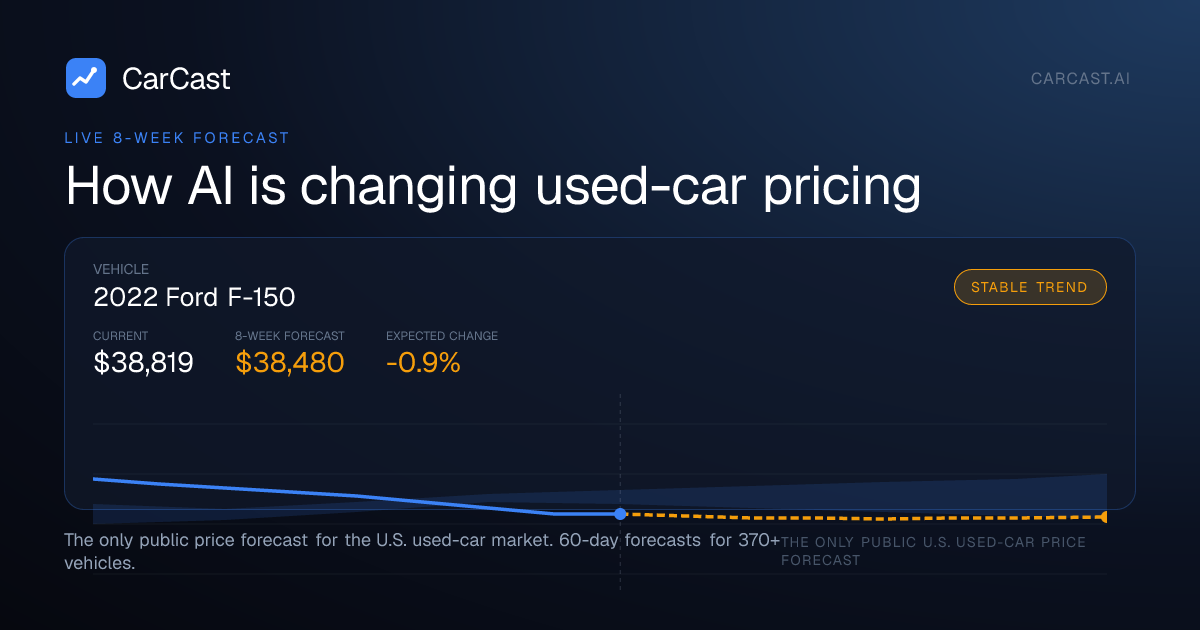Click the EXPECTED CHANGE label
1200x630 pixels.
pos(442,336)
